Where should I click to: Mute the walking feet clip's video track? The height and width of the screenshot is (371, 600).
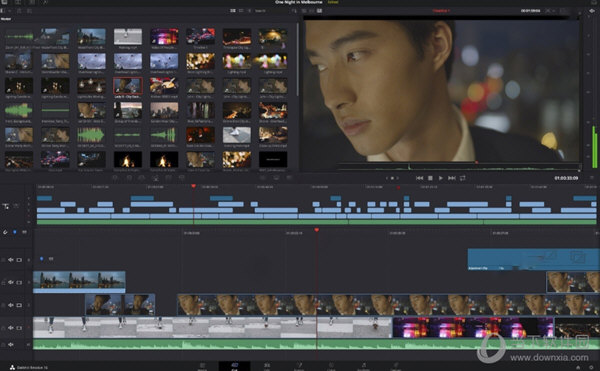tap(11, 328)
